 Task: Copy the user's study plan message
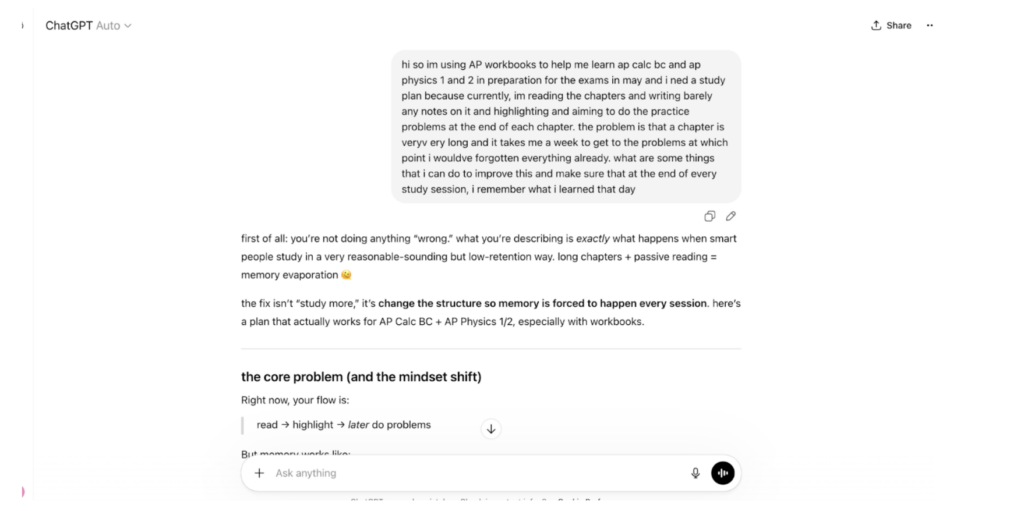click(709, 216)
